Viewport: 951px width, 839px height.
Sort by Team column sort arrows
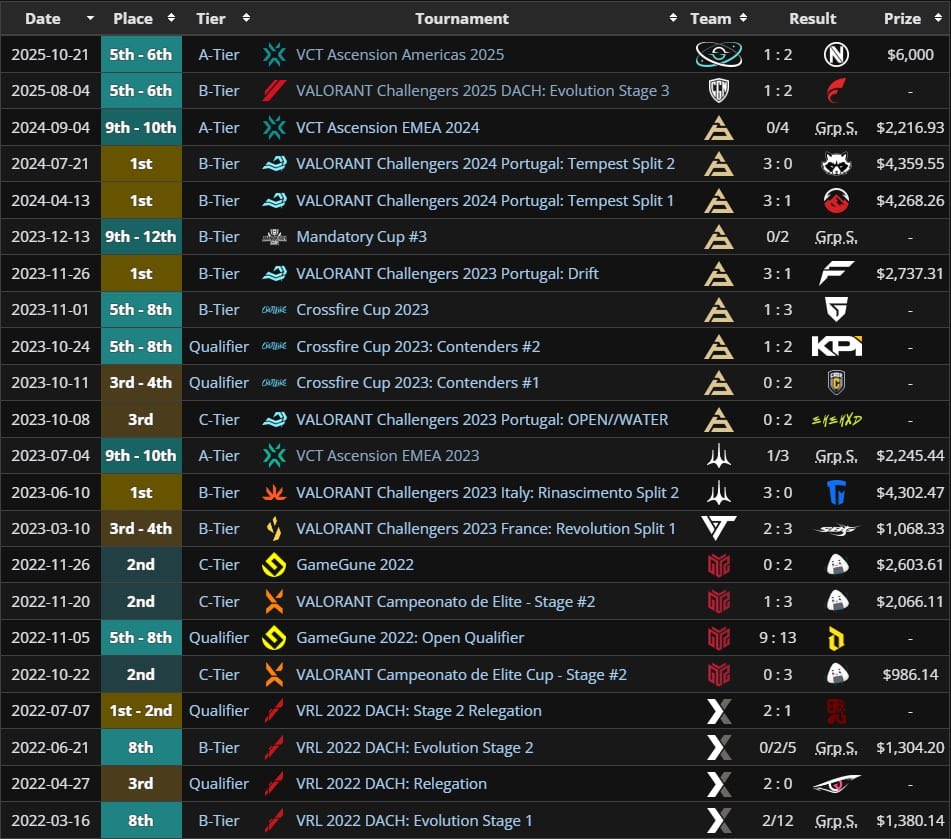743,18
